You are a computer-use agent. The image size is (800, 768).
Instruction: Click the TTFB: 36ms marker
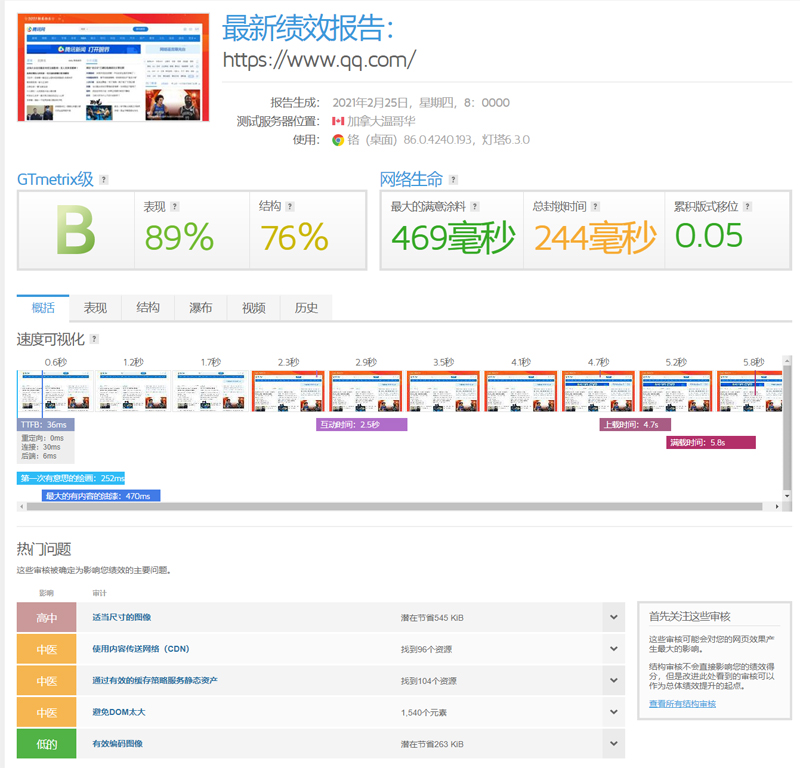[x=45, y=425]
